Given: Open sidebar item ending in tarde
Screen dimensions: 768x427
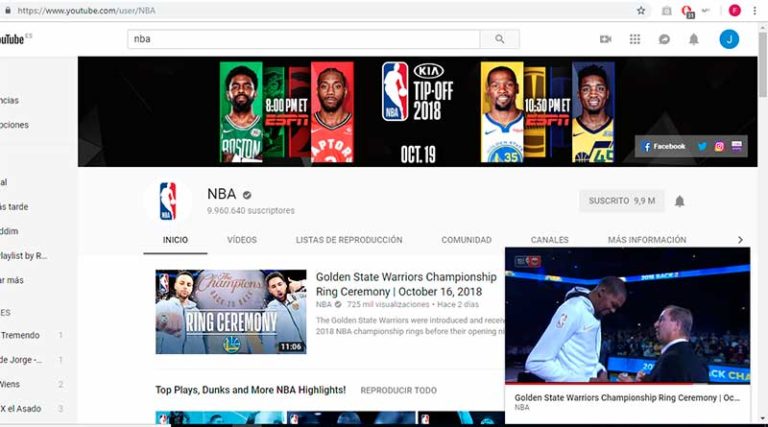Looking at the screenshot, I should (x=14, y=207).
